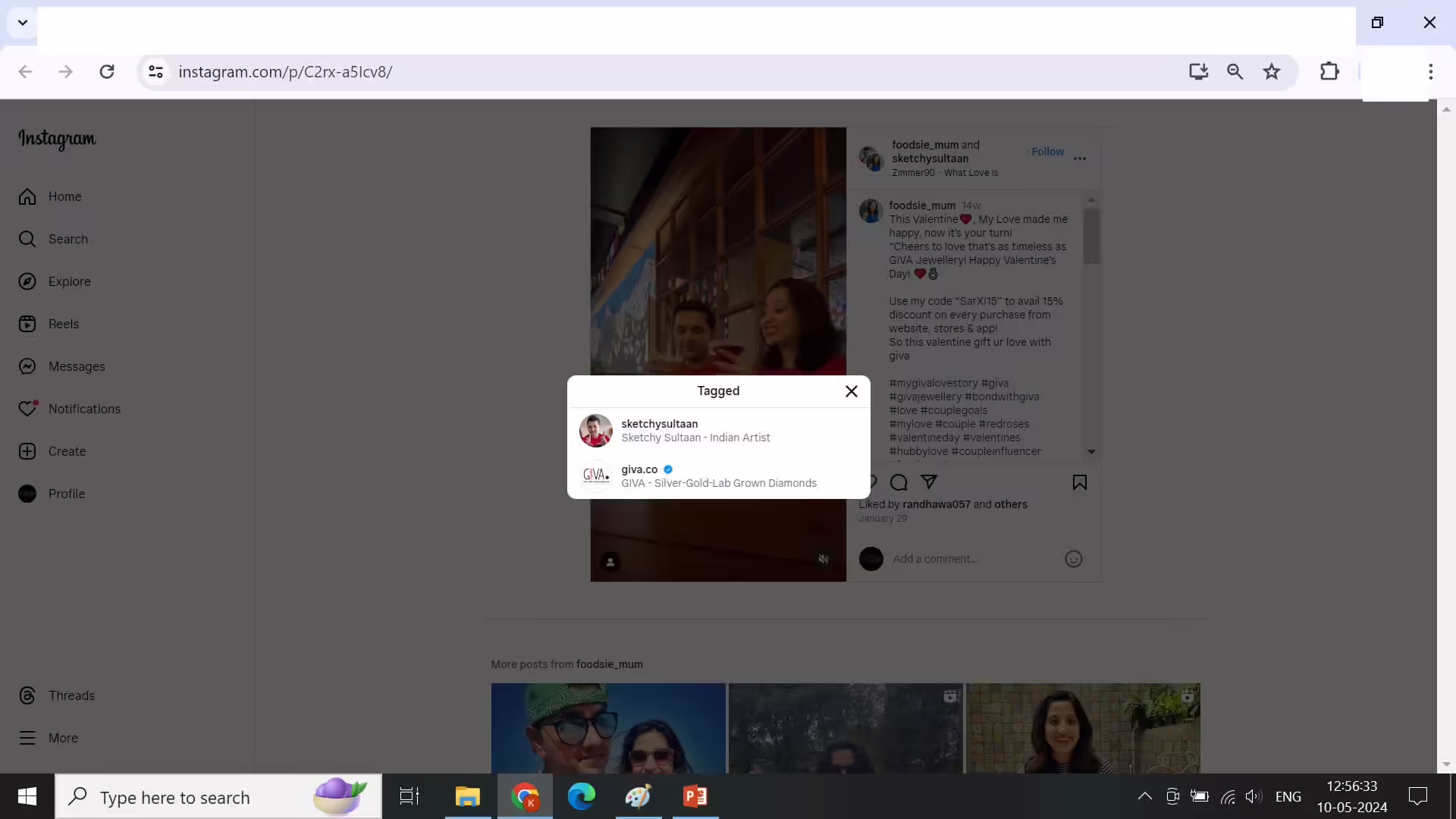This screenshot has height=819, width=1456.
Task: Open Messages in sidebar
Action: point(62,366)
